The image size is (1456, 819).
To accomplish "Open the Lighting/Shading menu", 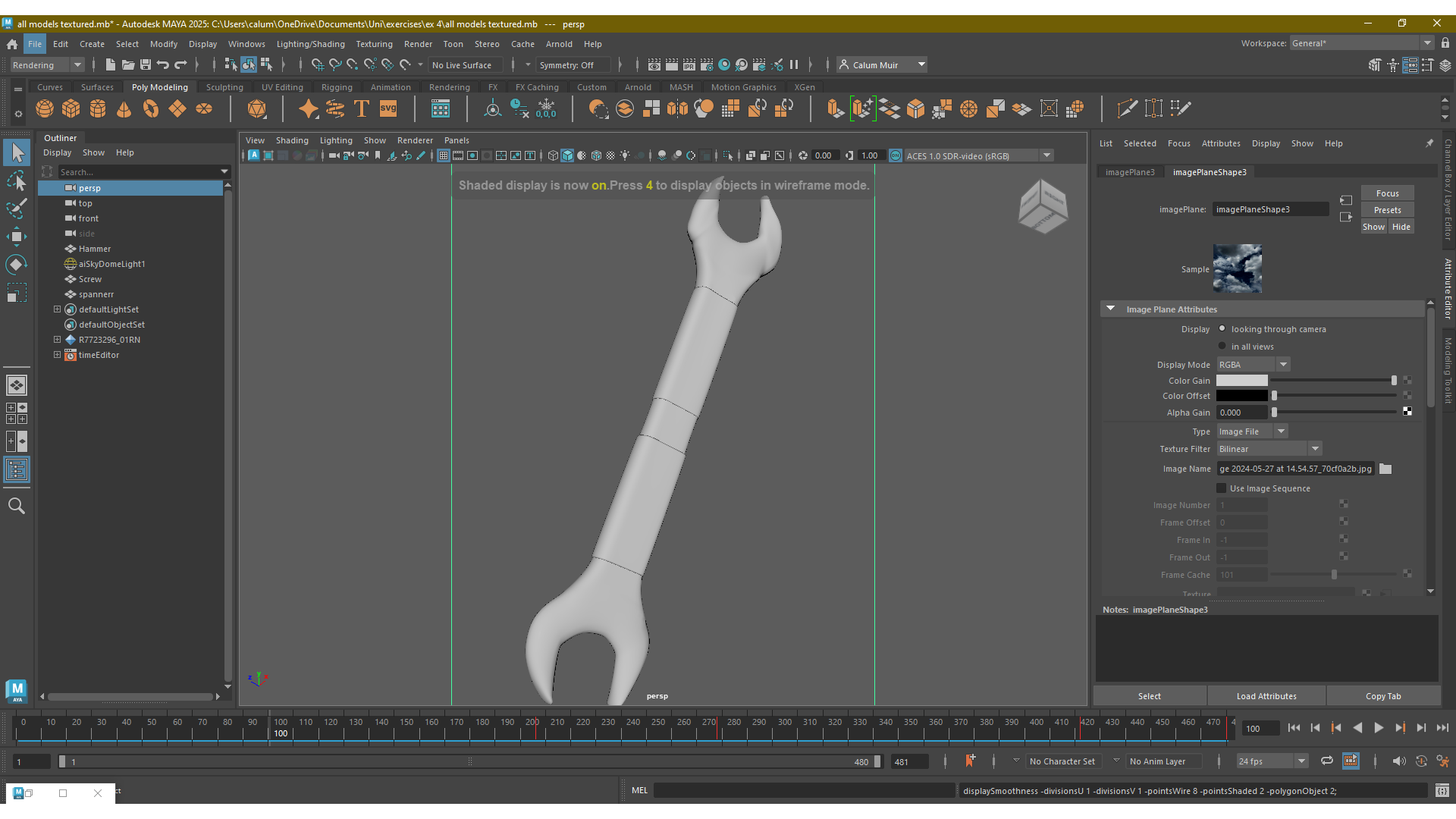I will coord(310,44).
